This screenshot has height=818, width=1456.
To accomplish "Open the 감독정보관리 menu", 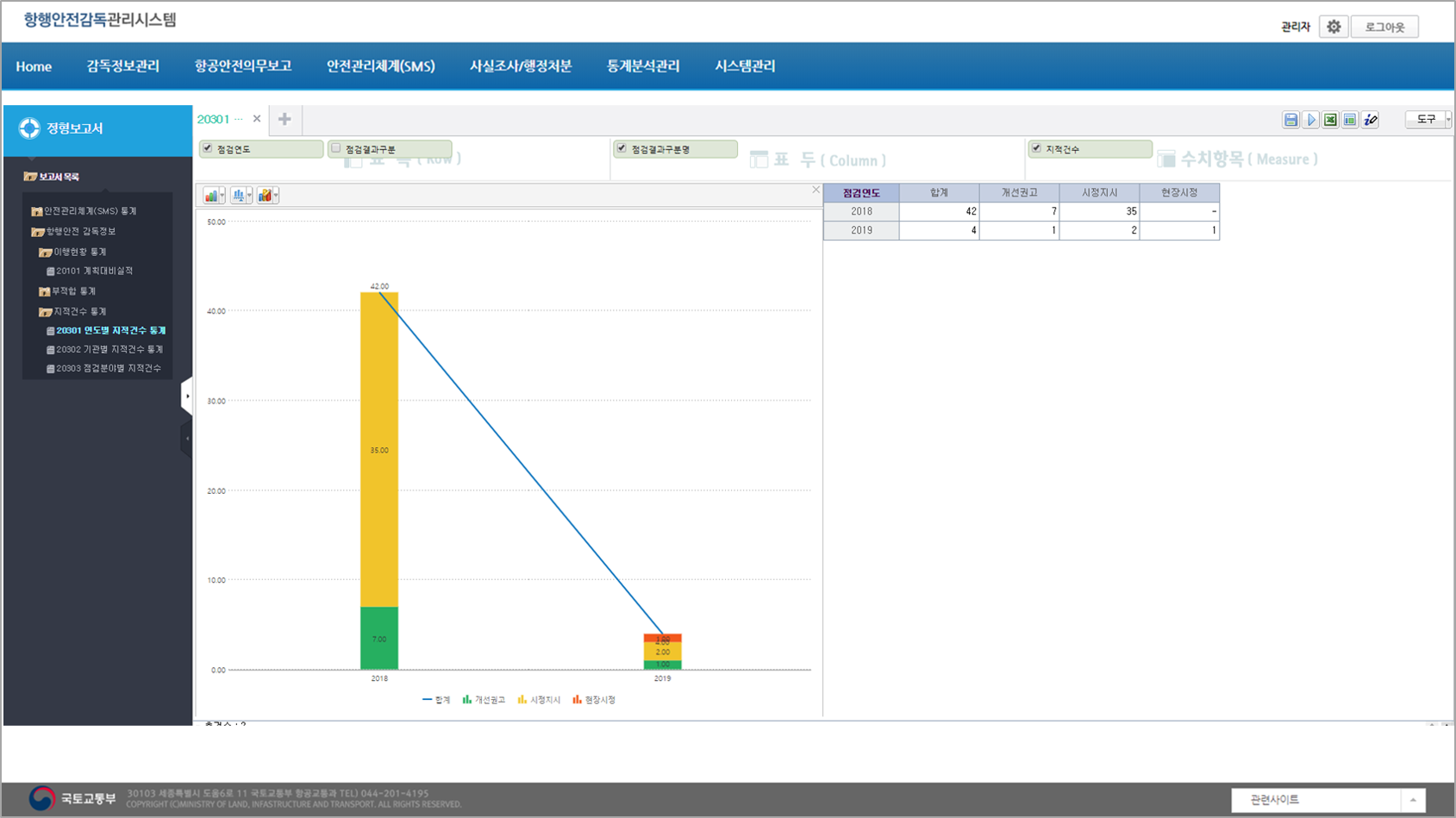I will coord(122,66).
